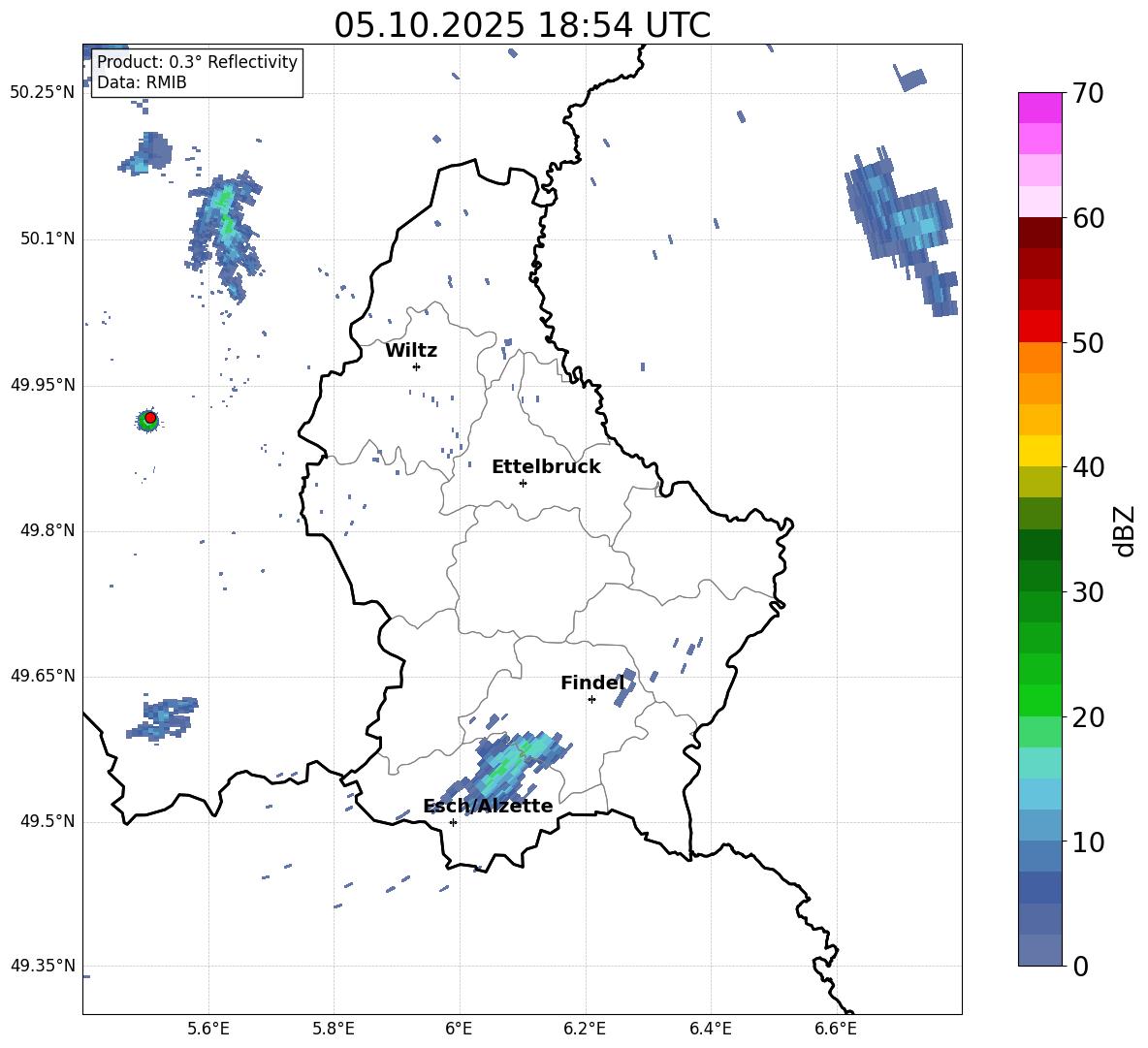Click the colorbar tick label 10
Screen dimensions: 1148x1048
[x=1088, y=842]
